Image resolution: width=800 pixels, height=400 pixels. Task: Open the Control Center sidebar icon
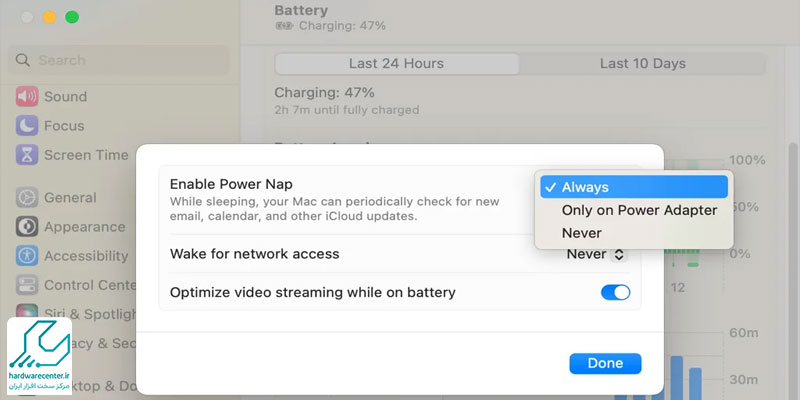(x=26, y=285)
